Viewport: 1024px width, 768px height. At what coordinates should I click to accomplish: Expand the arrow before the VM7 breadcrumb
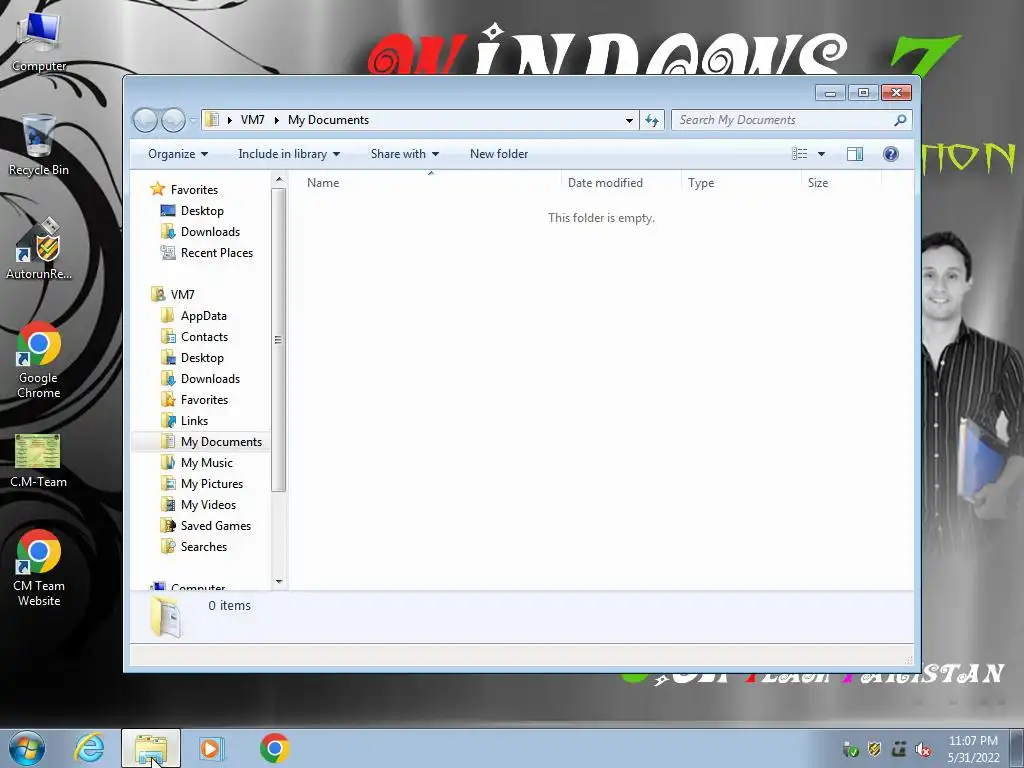pyautogui.click(x=229, y=120)
